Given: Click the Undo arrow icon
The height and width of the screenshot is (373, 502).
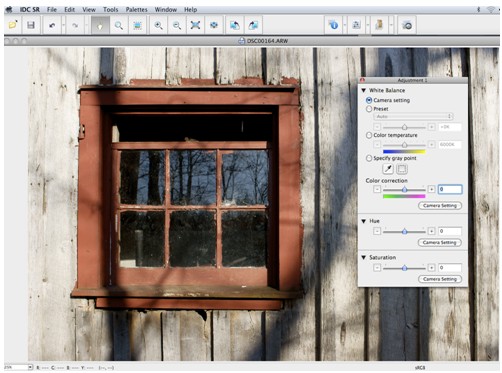Looking at the screenshot, I should pyautogui.click(x=52, y=25).
